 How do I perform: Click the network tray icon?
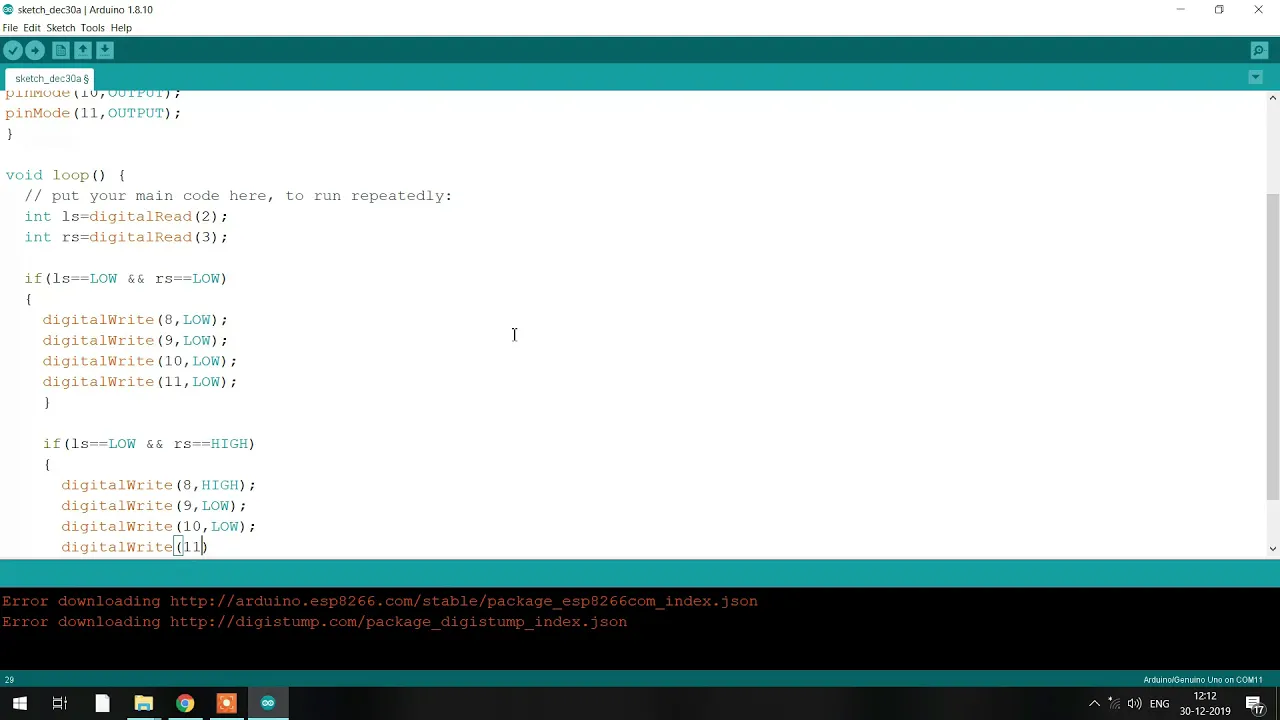(1114, 704)
